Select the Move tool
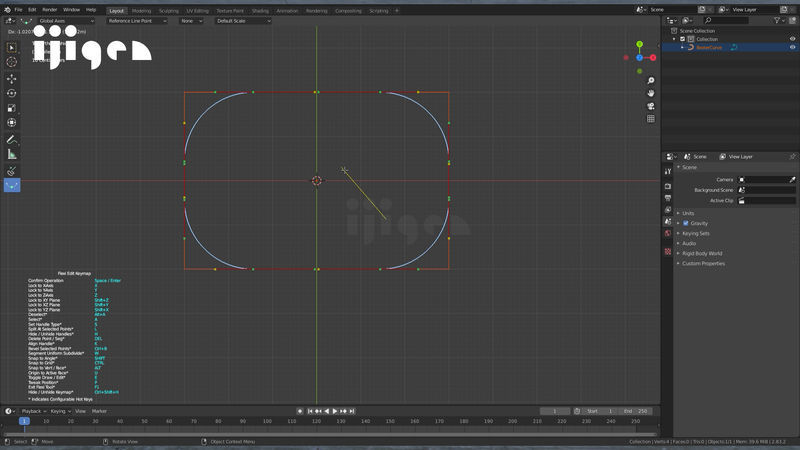 click(x=12, y=79)
